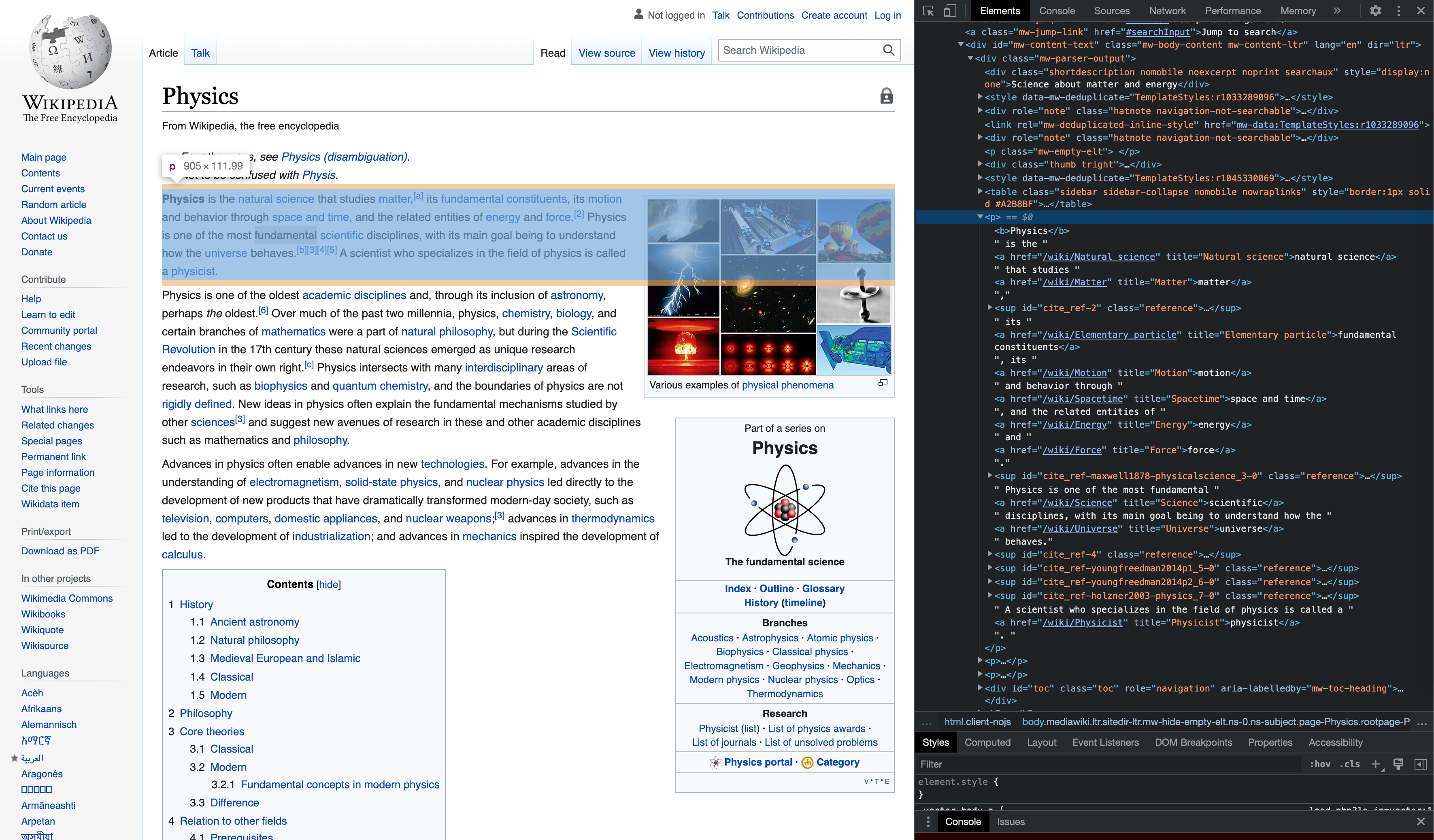Click the Event Listeners pane tab
The image size is (1434, 840).
pyautogui.click(x=1105, y=742)
